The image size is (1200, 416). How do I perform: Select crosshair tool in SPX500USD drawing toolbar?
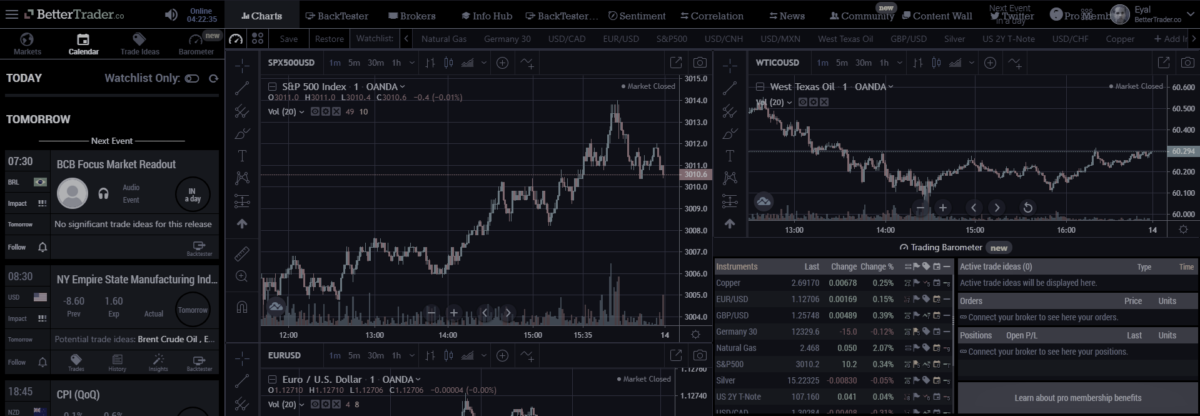(x=242, y=66)
